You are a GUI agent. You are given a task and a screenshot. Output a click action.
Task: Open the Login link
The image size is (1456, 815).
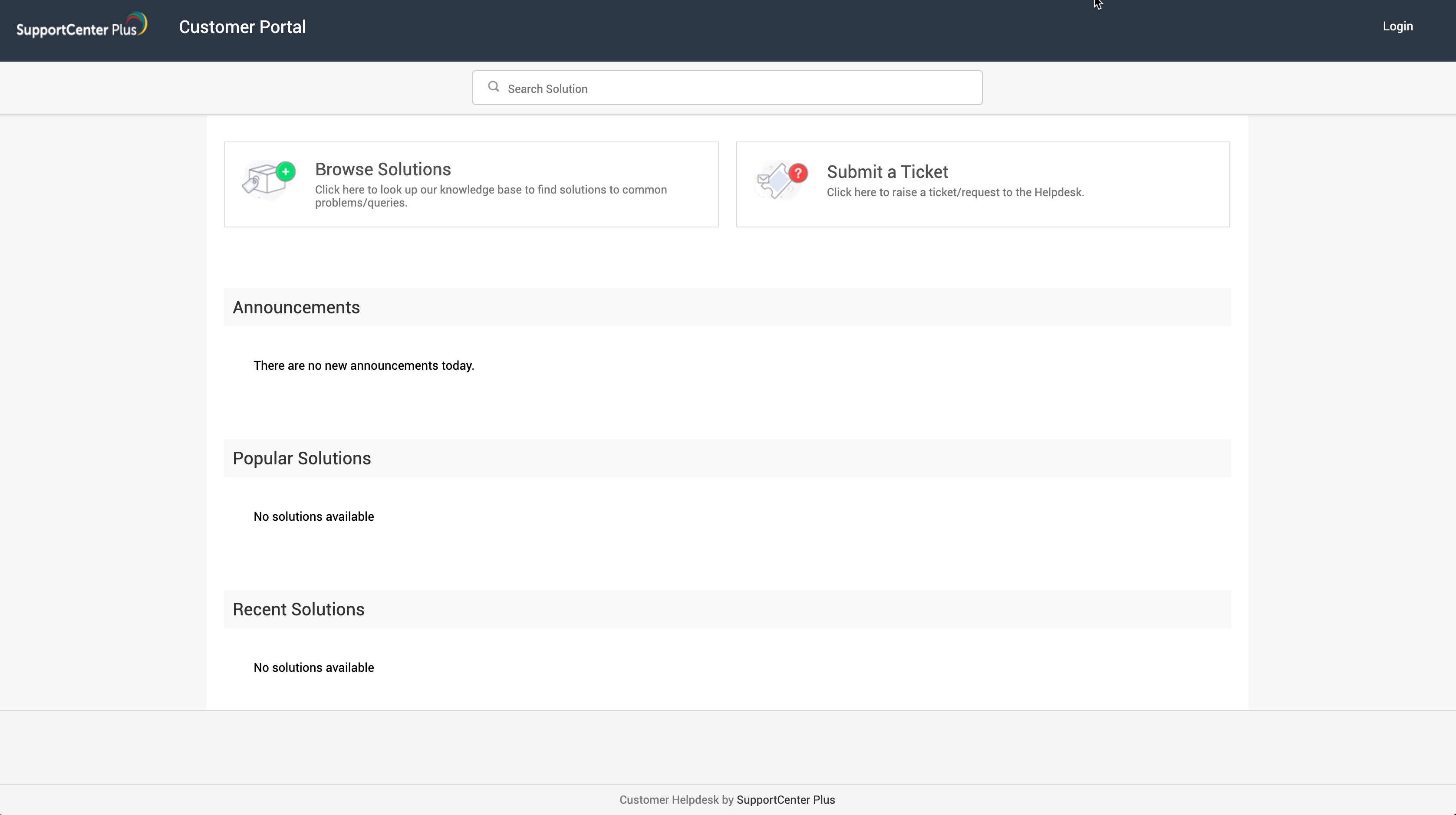pyautogui.click(x=1397, y=26)
